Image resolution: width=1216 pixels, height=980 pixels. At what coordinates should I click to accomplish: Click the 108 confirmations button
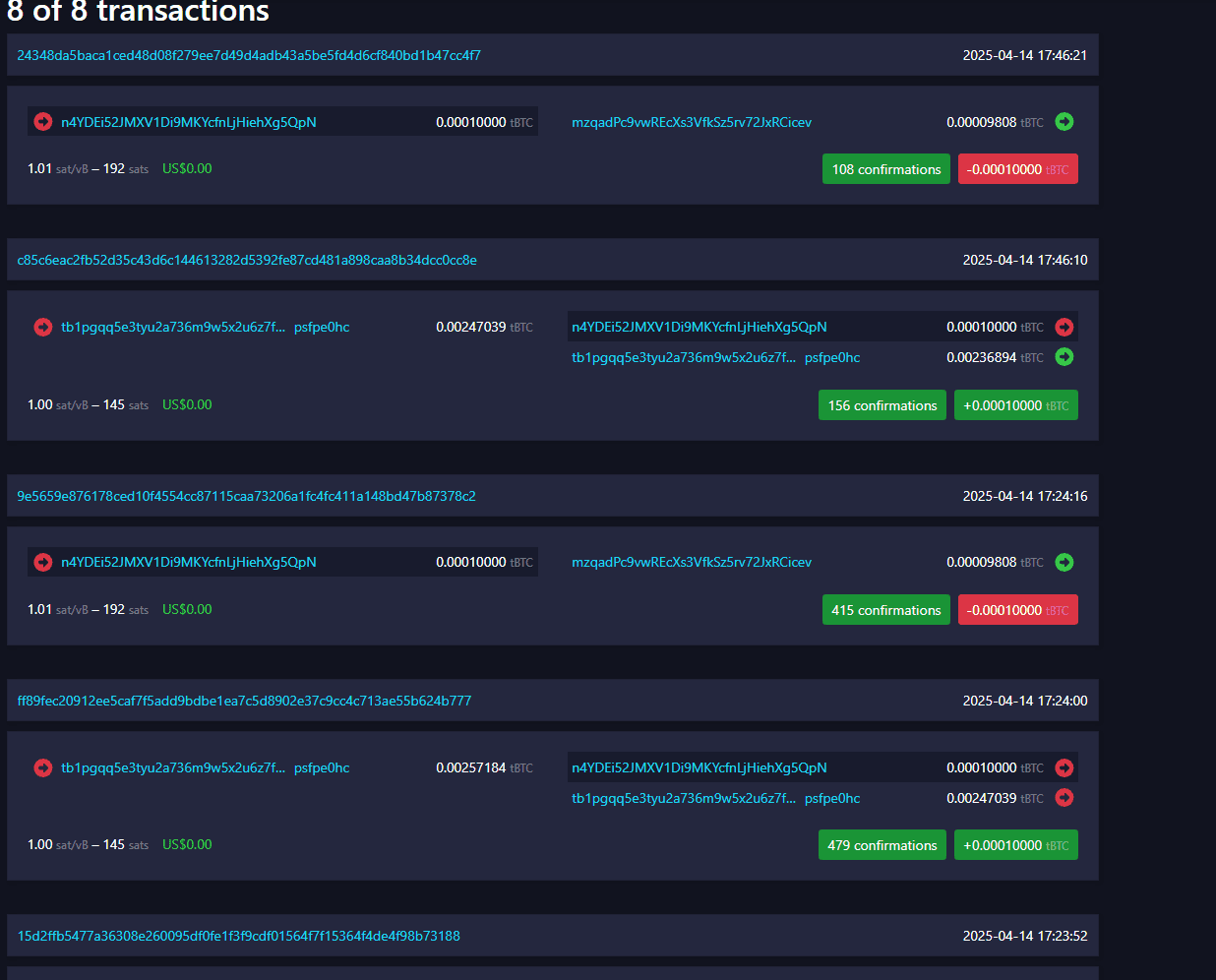pos(886,169)
